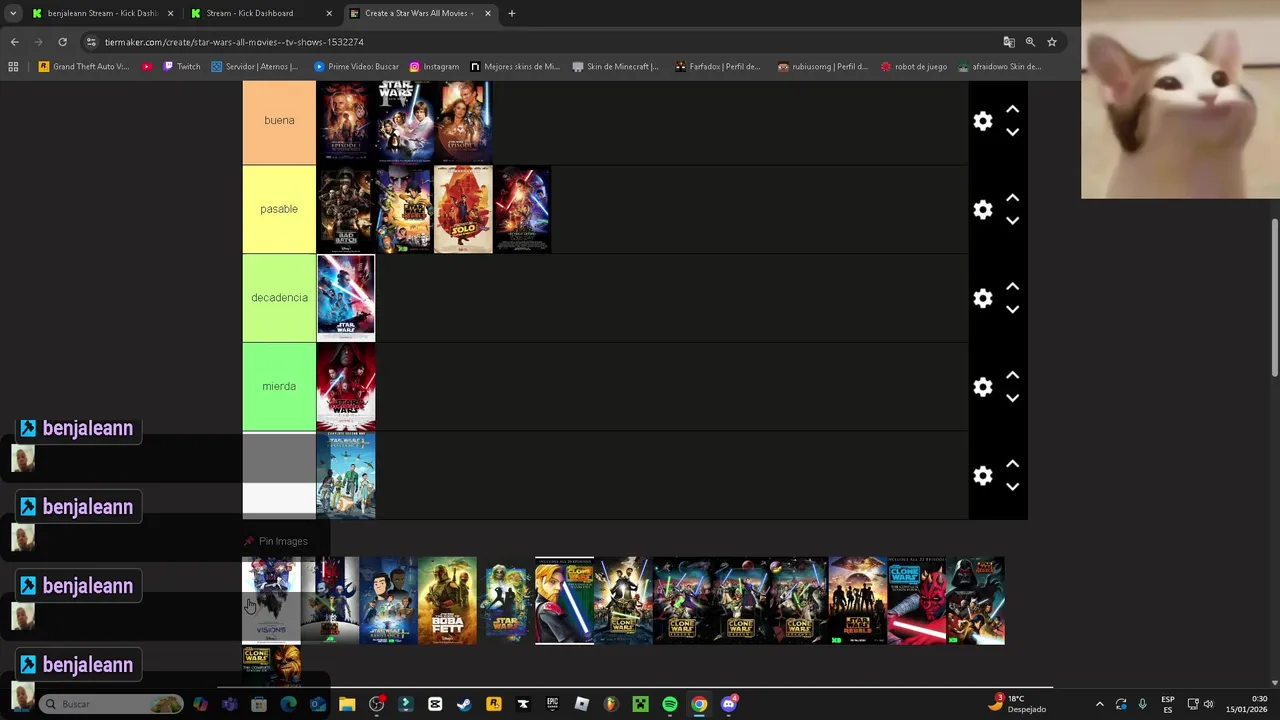Open settings gear for the unlabeled gray tier
Image resolution: width=1280 pixels, height=720 pixels.
(x=983, y=476)
